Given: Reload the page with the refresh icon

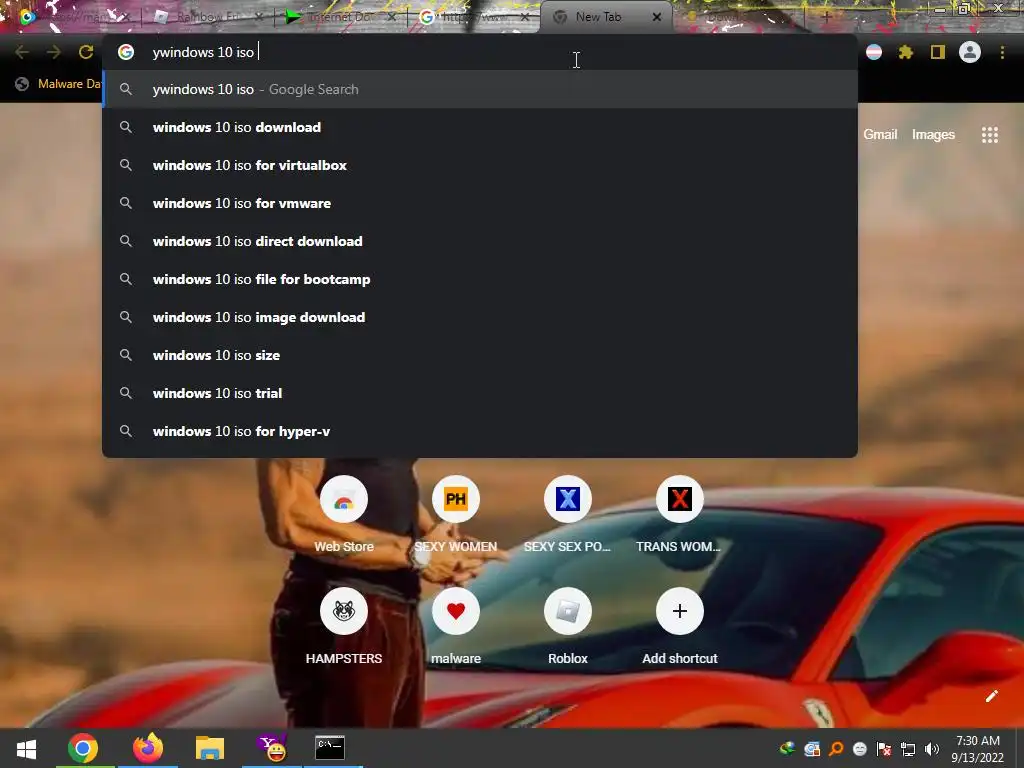Looking at the screenshot, I should click(x=86, y=52).
